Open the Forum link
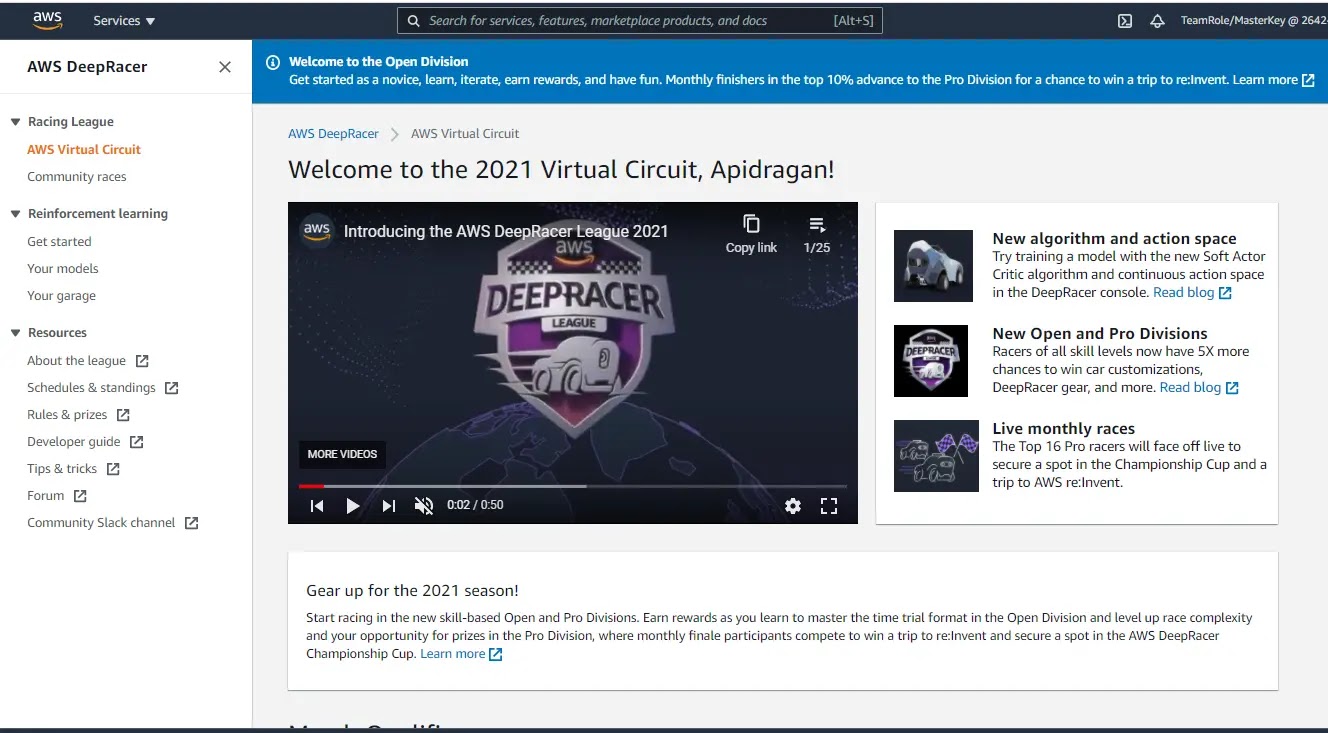 (45, 495)
